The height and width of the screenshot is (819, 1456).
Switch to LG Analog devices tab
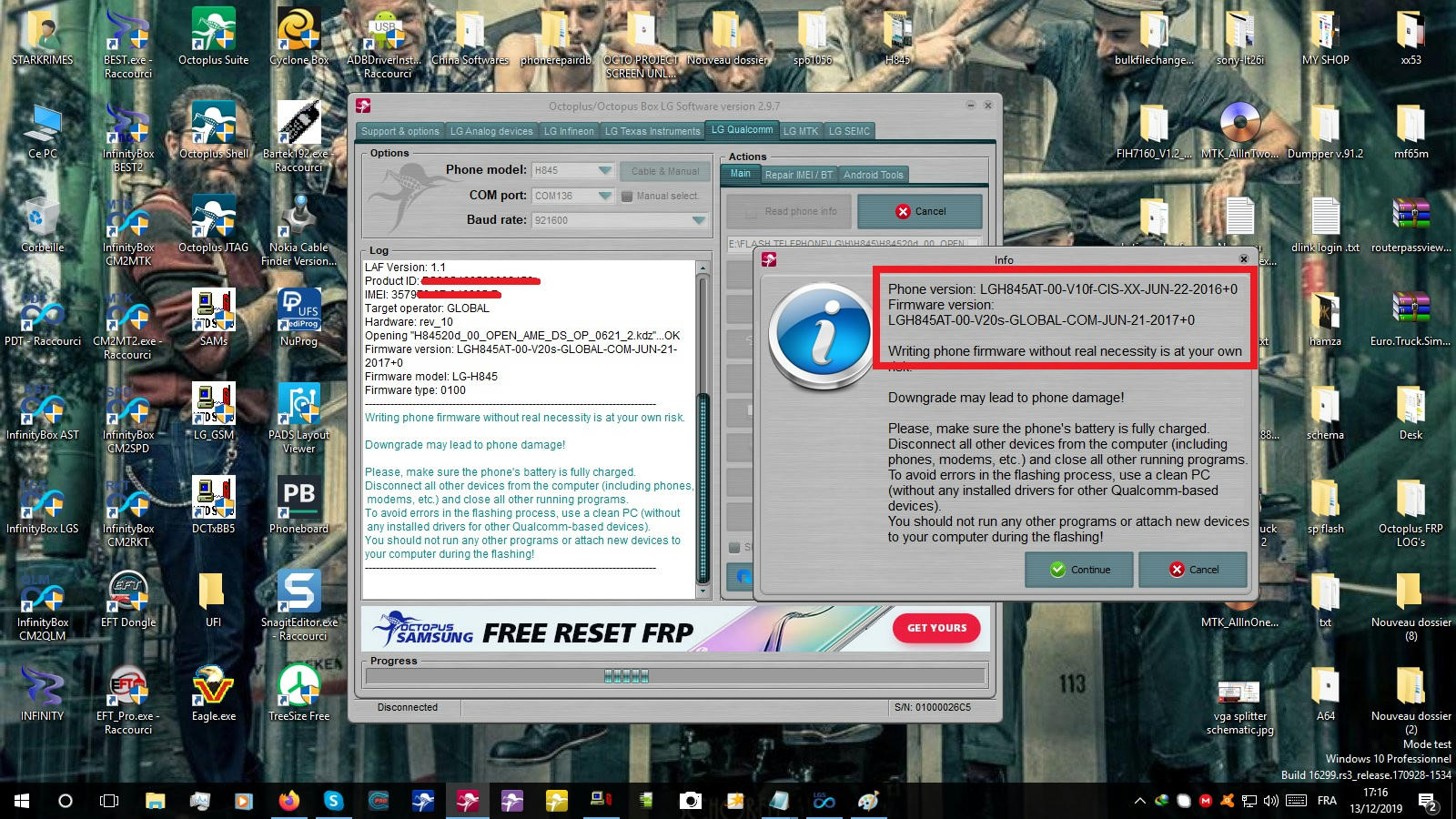(491, 131)
